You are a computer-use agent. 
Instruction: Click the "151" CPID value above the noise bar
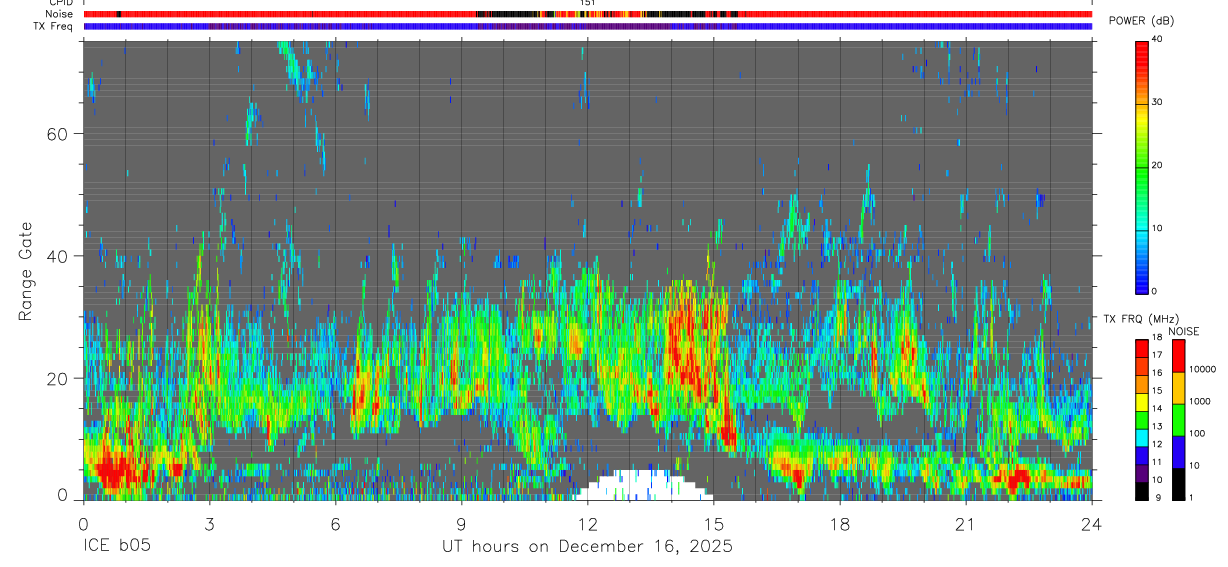click(588, 4)
